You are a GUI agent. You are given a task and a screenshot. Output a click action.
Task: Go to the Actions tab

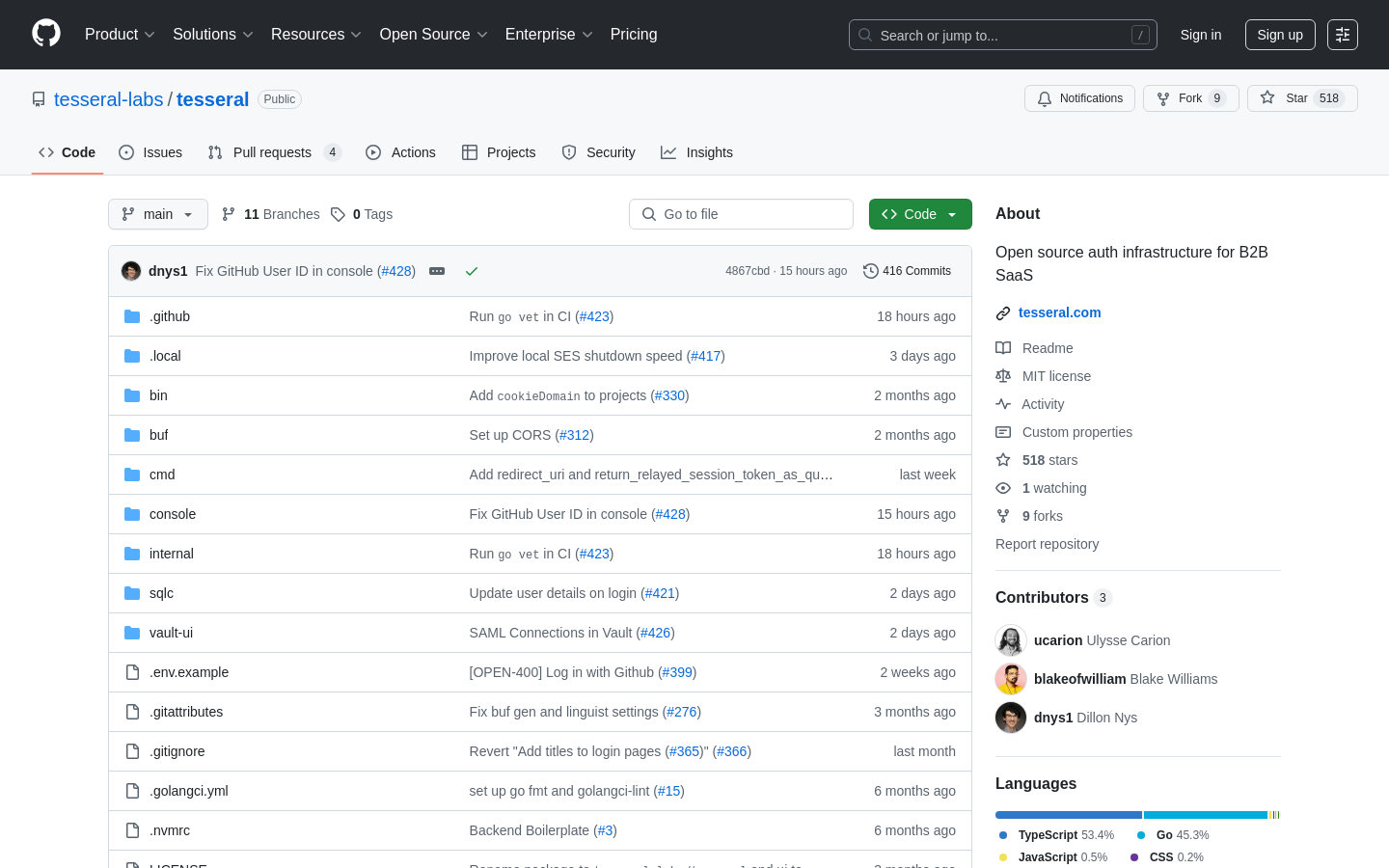[x=400, y=152]
